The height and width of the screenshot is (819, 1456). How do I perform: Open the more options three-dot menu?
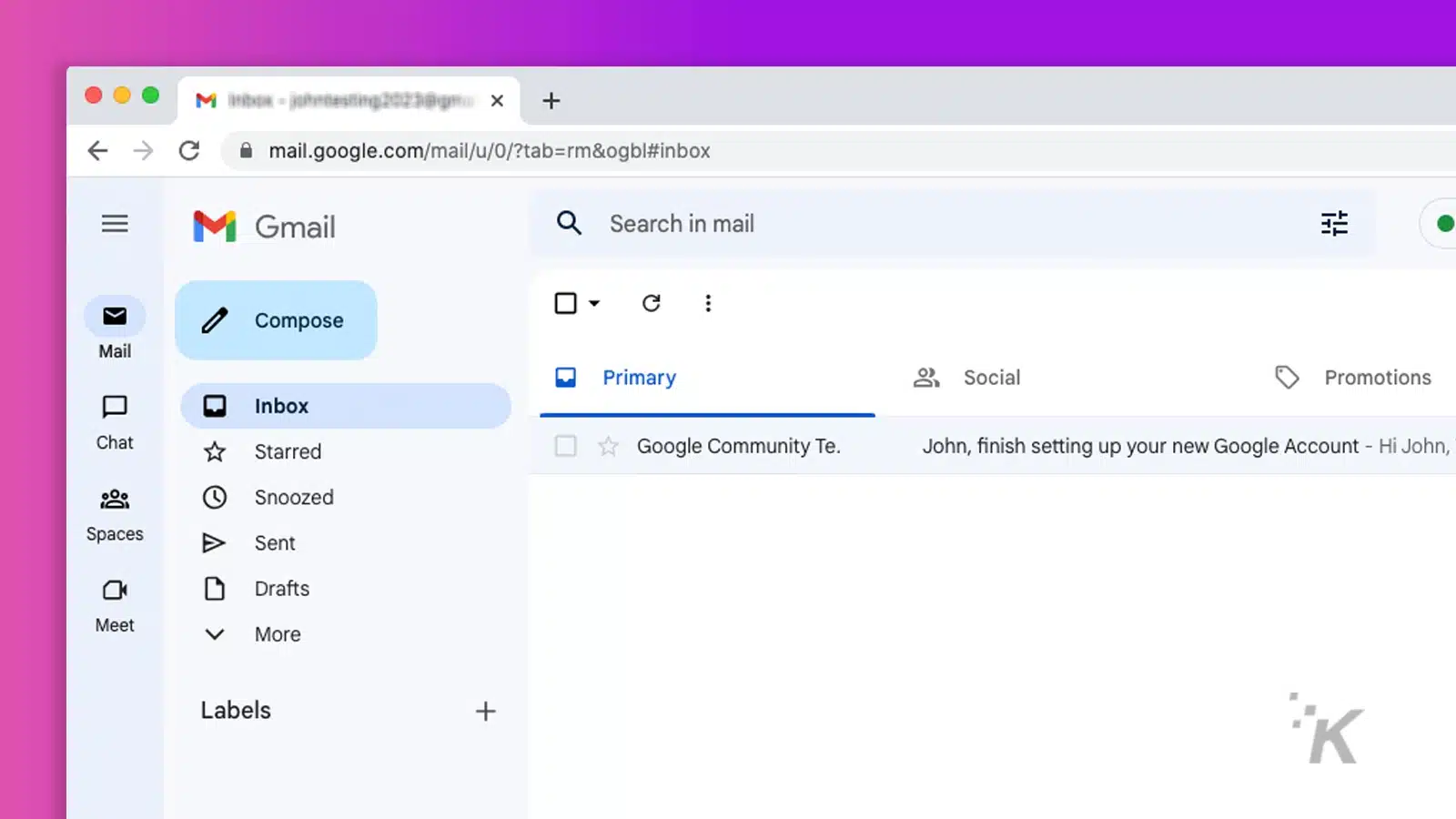(708, 303)
